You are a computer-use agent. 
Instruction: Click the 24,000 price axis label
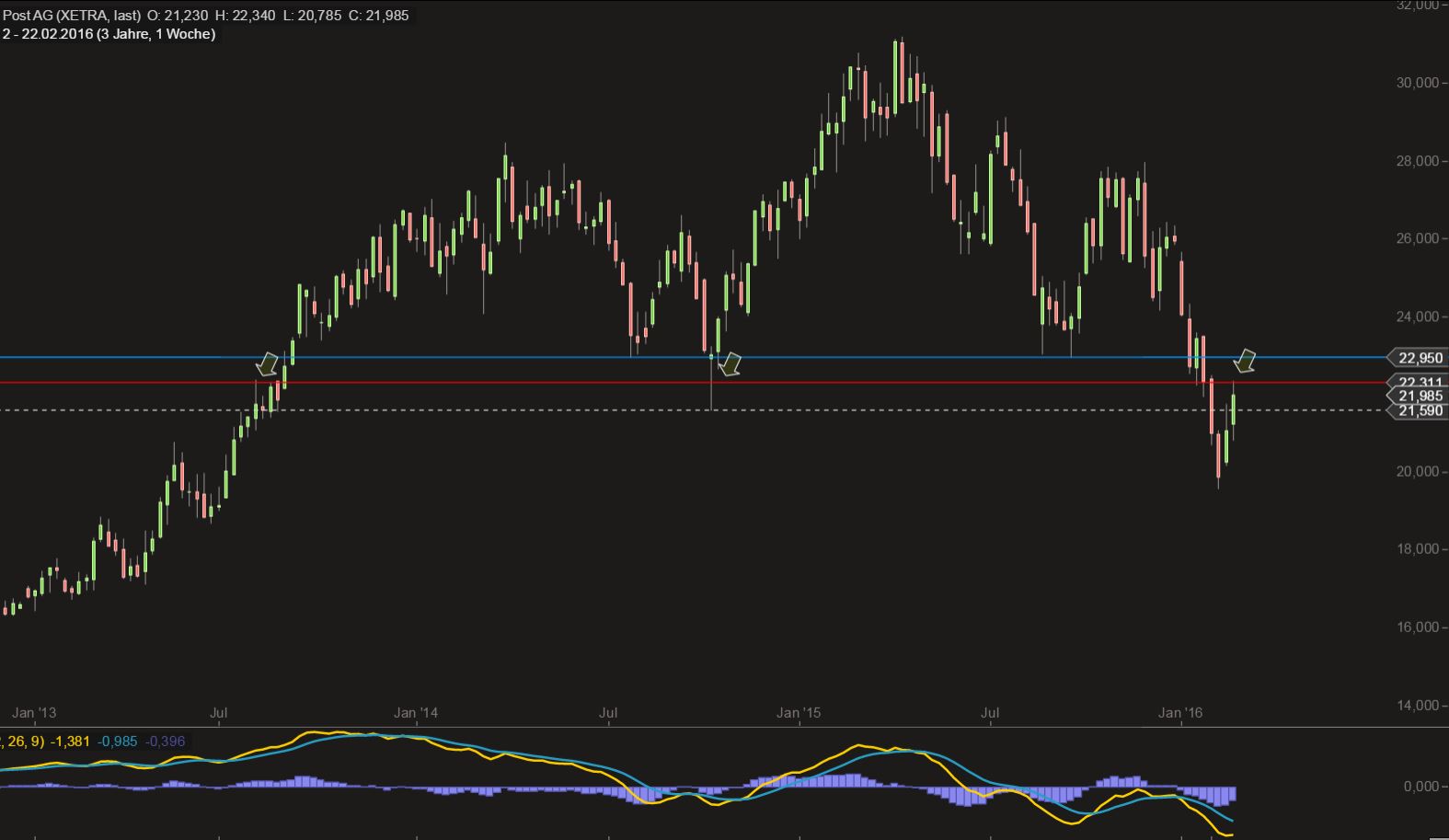click(1417, 316)
